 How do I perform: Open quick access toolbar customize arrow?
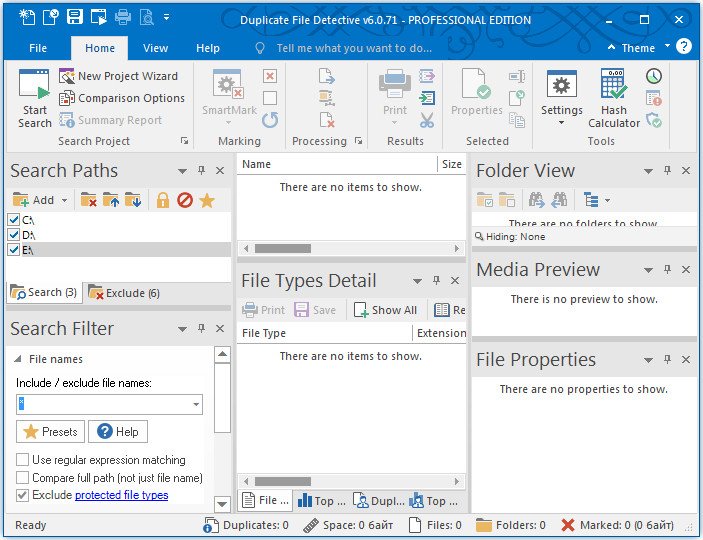(x=166, y=17)
